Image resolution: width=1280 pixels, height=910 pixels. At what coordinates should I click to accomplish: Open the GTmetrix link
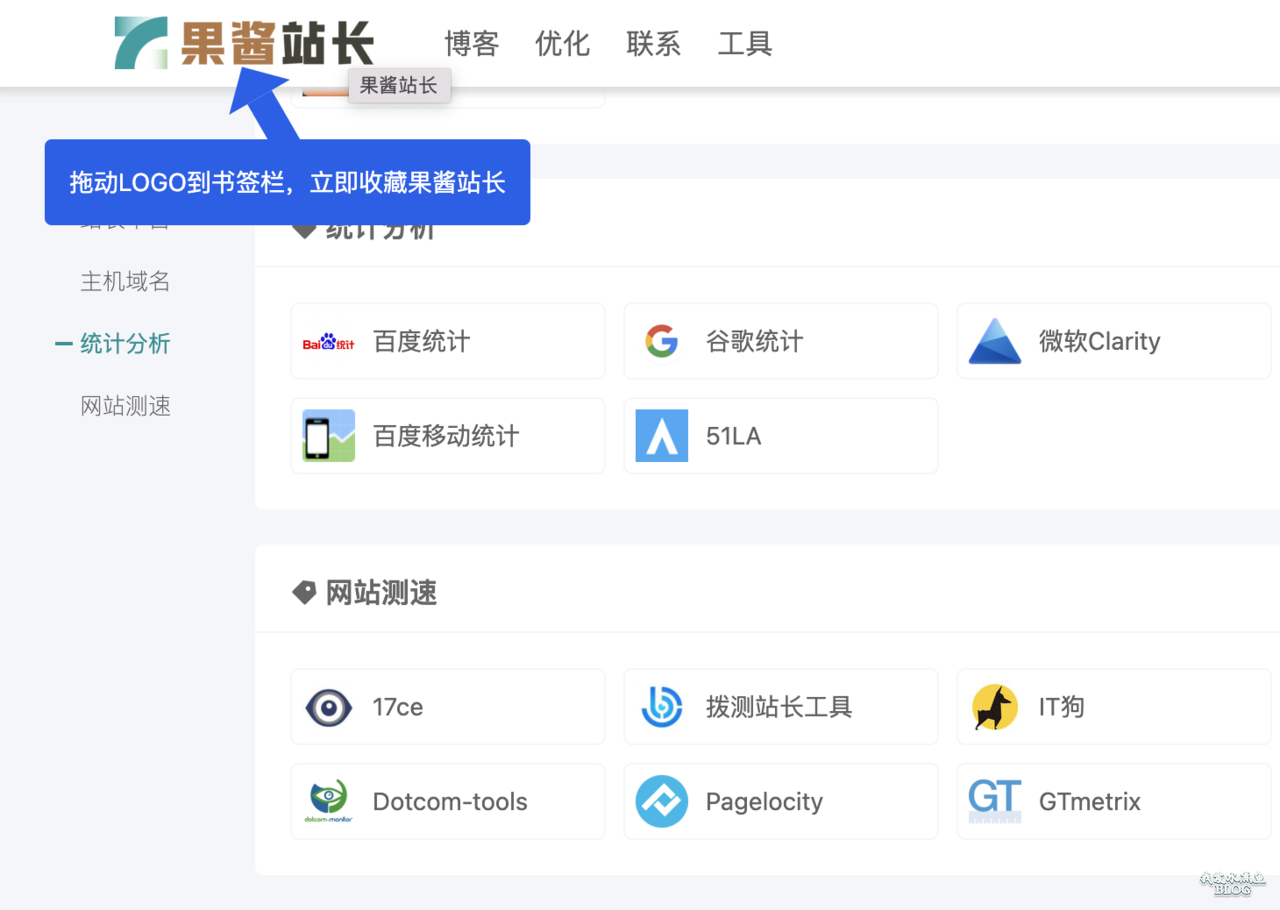click(1090, 801)
